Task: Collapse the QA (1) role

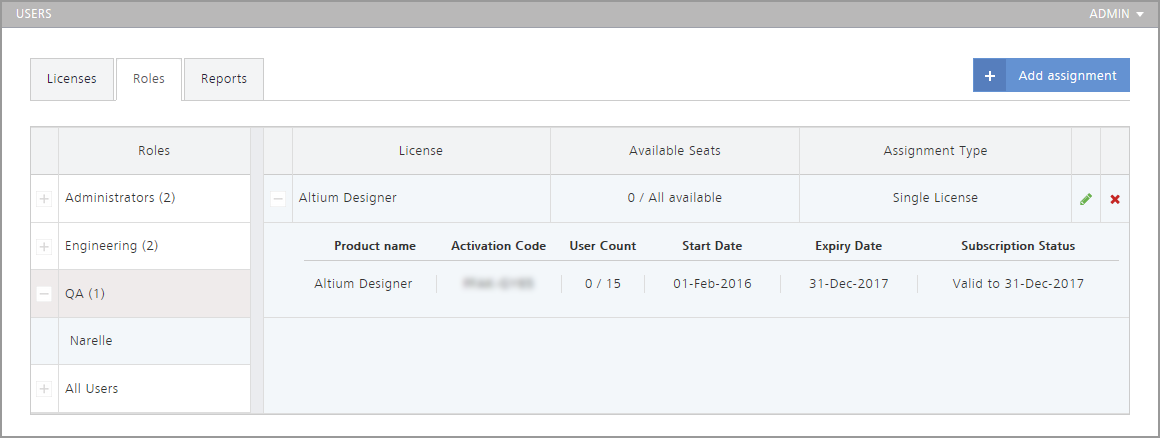Action: coord(44,294)
